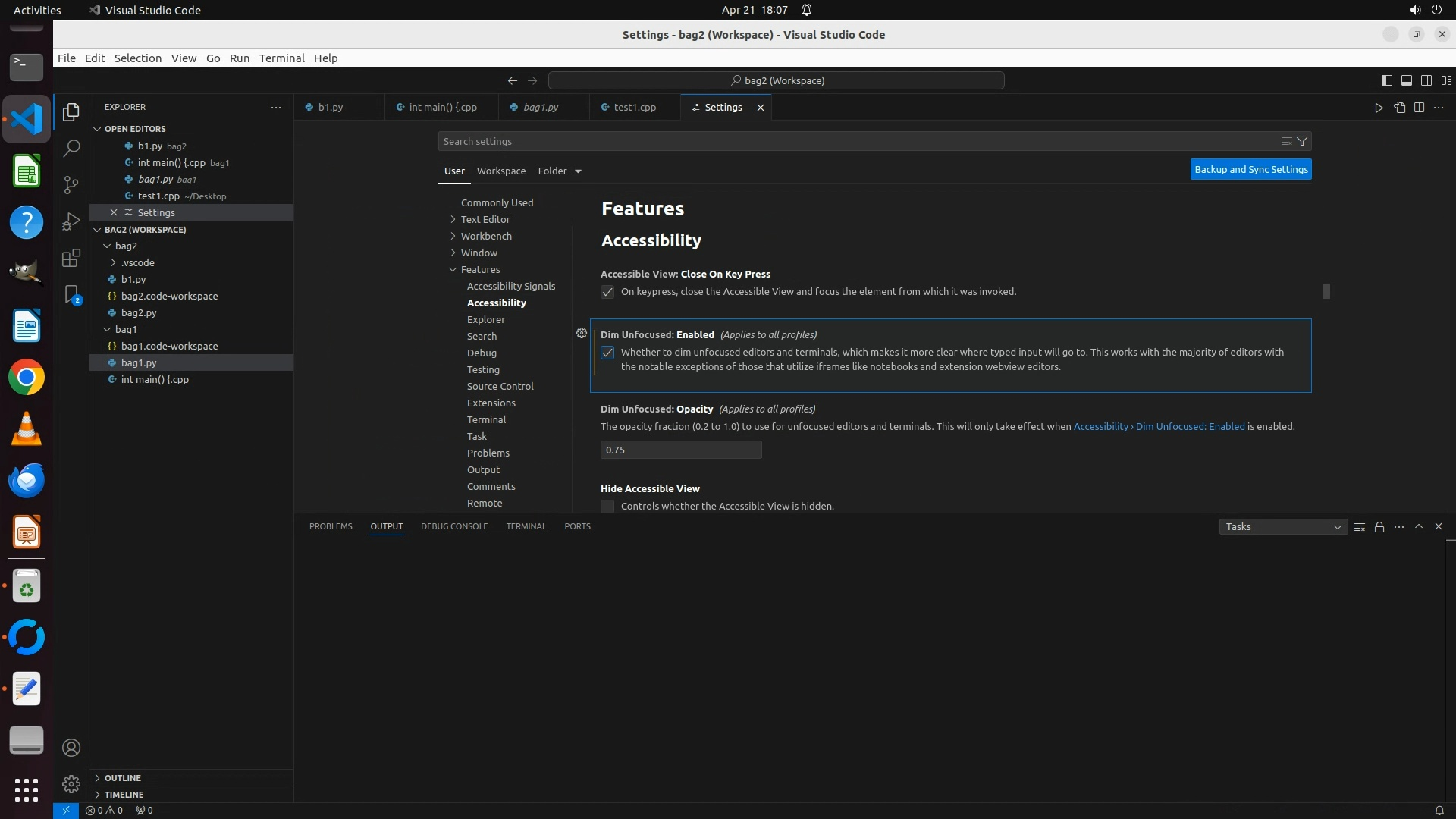1456x819 pixels.
Task: Toggle the output scroll lock icon
Action: [x=1379, y=527]
